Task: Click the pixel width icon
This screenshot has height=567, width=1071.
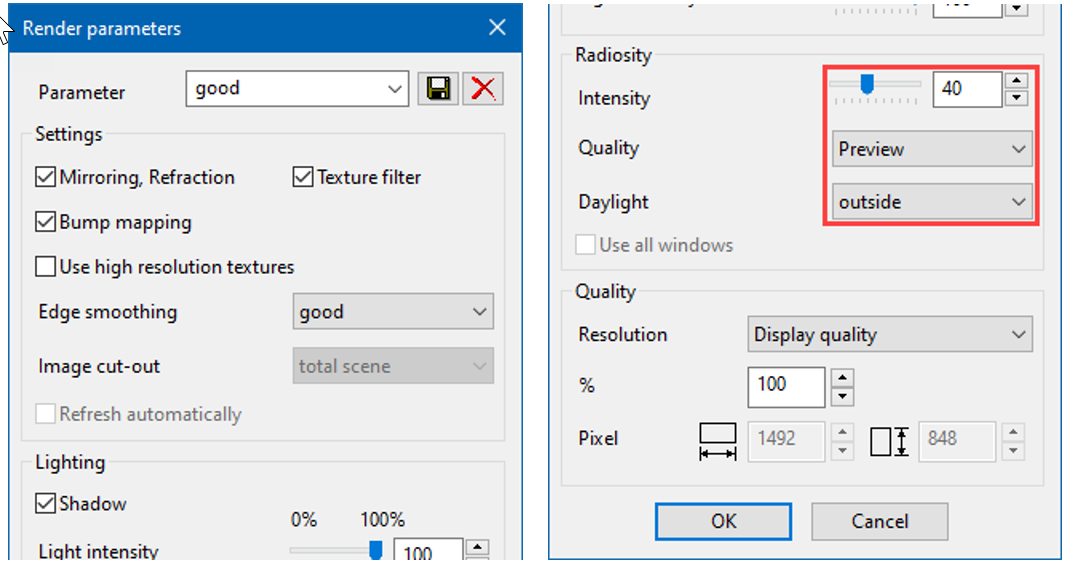Action: click(717, 440)
